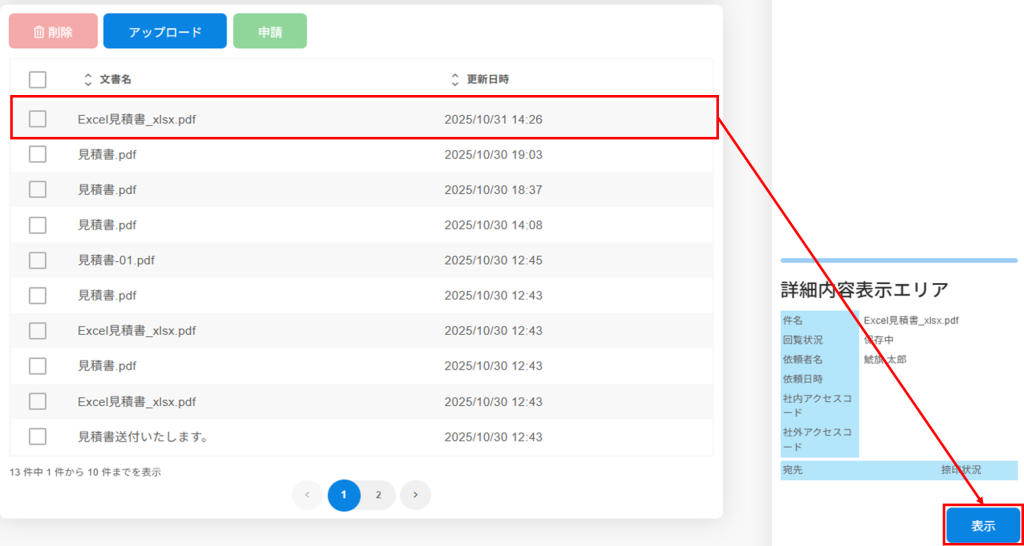
Task: Click the 申請 button
Action: [270, 32]
